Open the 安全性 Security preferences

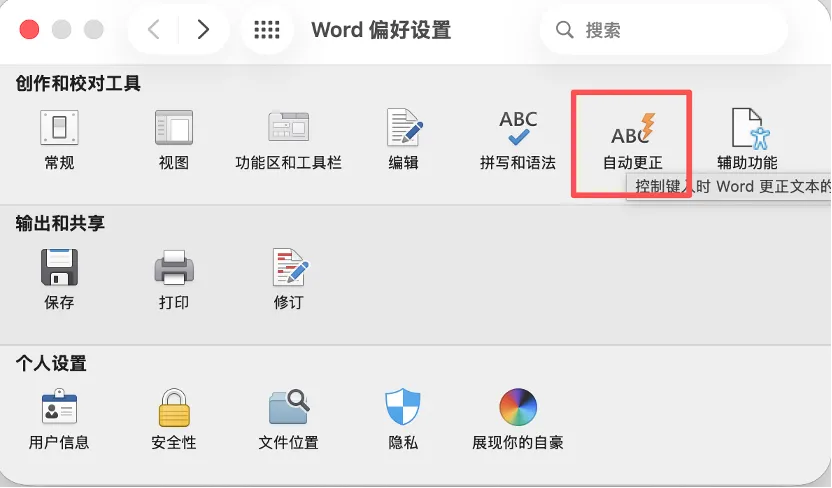(x=174, y=420)
